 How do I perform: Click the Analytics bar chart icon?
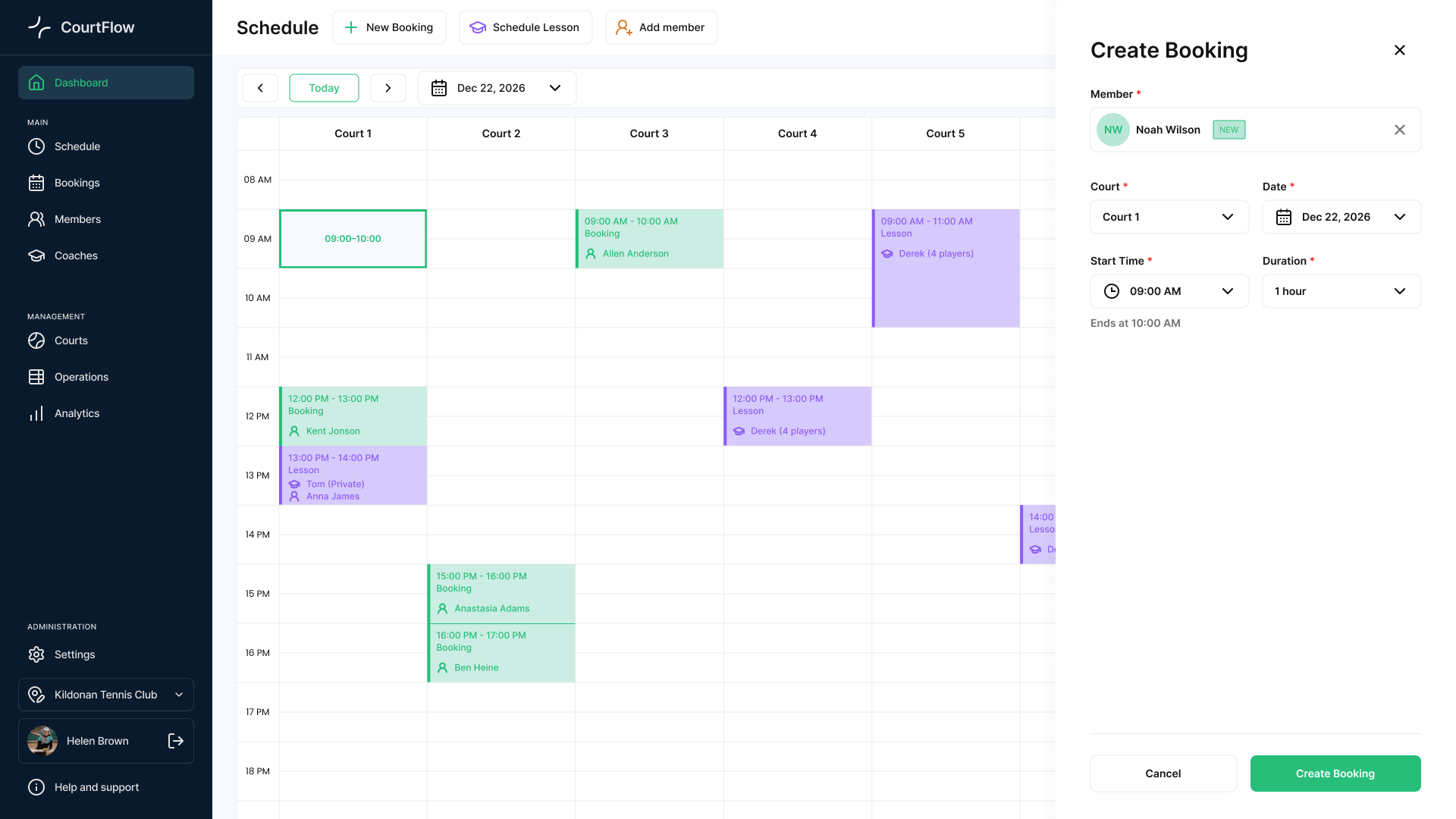(x=36, y=413)
